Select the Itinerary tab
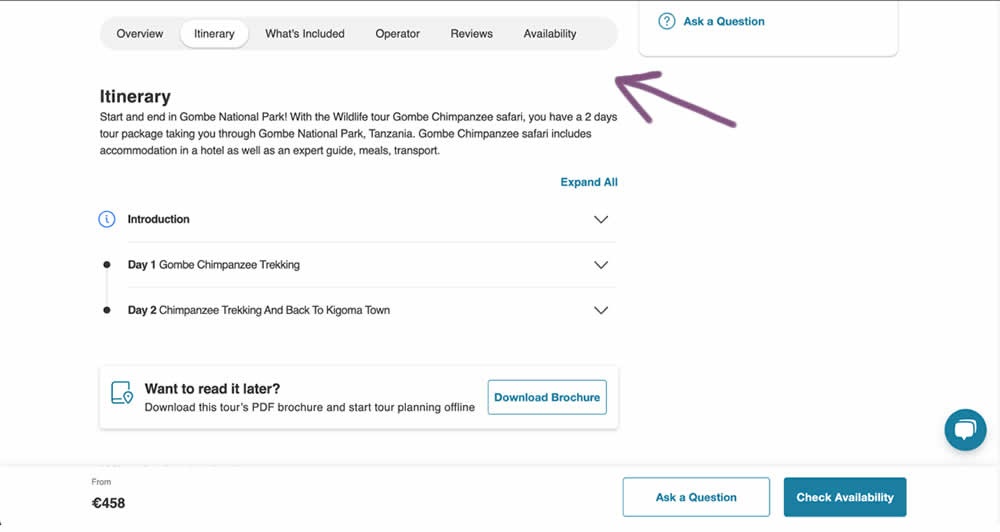Image resolution: width=1000 pixels, height=532 pixels. click(x=214, y=34)
